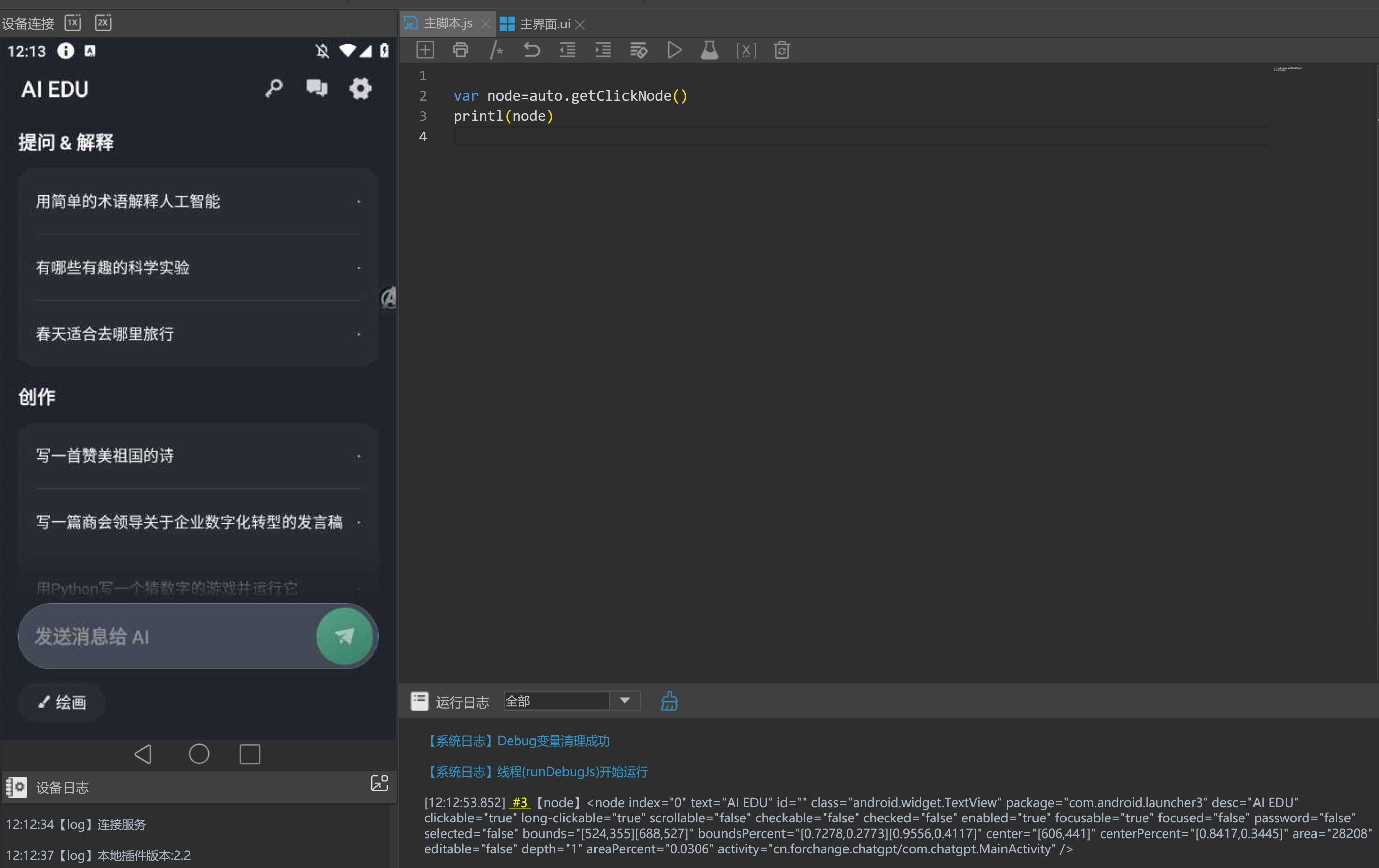The image size is (1379, 868).
Task: Click the add-snippet plus icon in editor toolbar
Action: coord(425,50)
